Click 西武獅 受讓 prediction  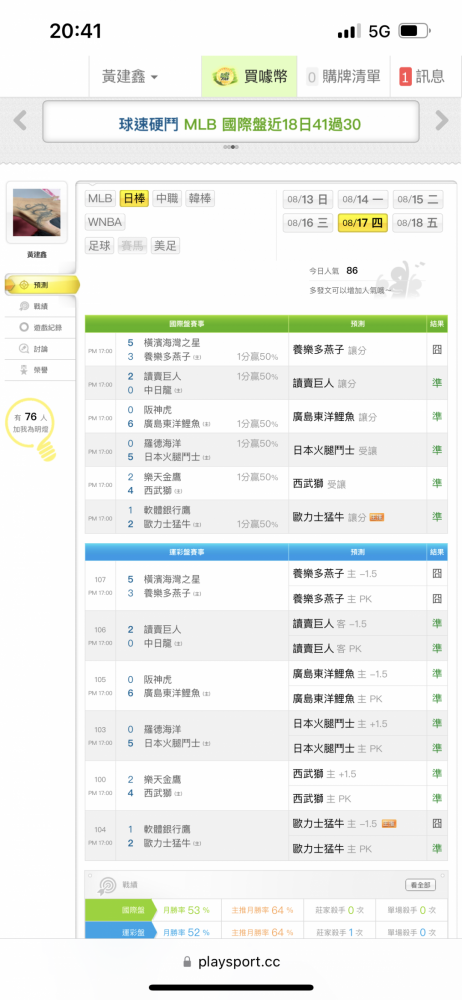click(x=319, y=484)
